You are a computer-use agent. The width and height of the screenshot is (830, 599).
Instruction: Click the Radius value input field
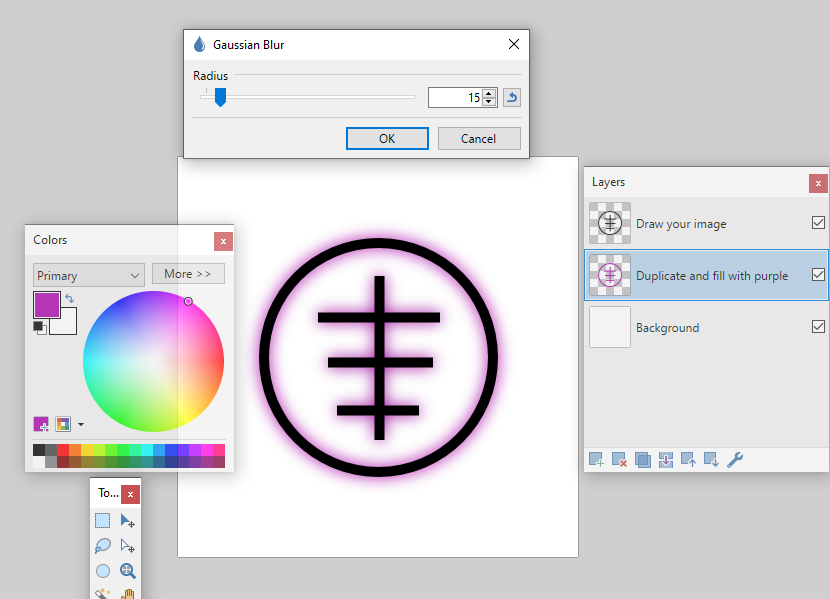pyautogui.click(x=455, y=97)
